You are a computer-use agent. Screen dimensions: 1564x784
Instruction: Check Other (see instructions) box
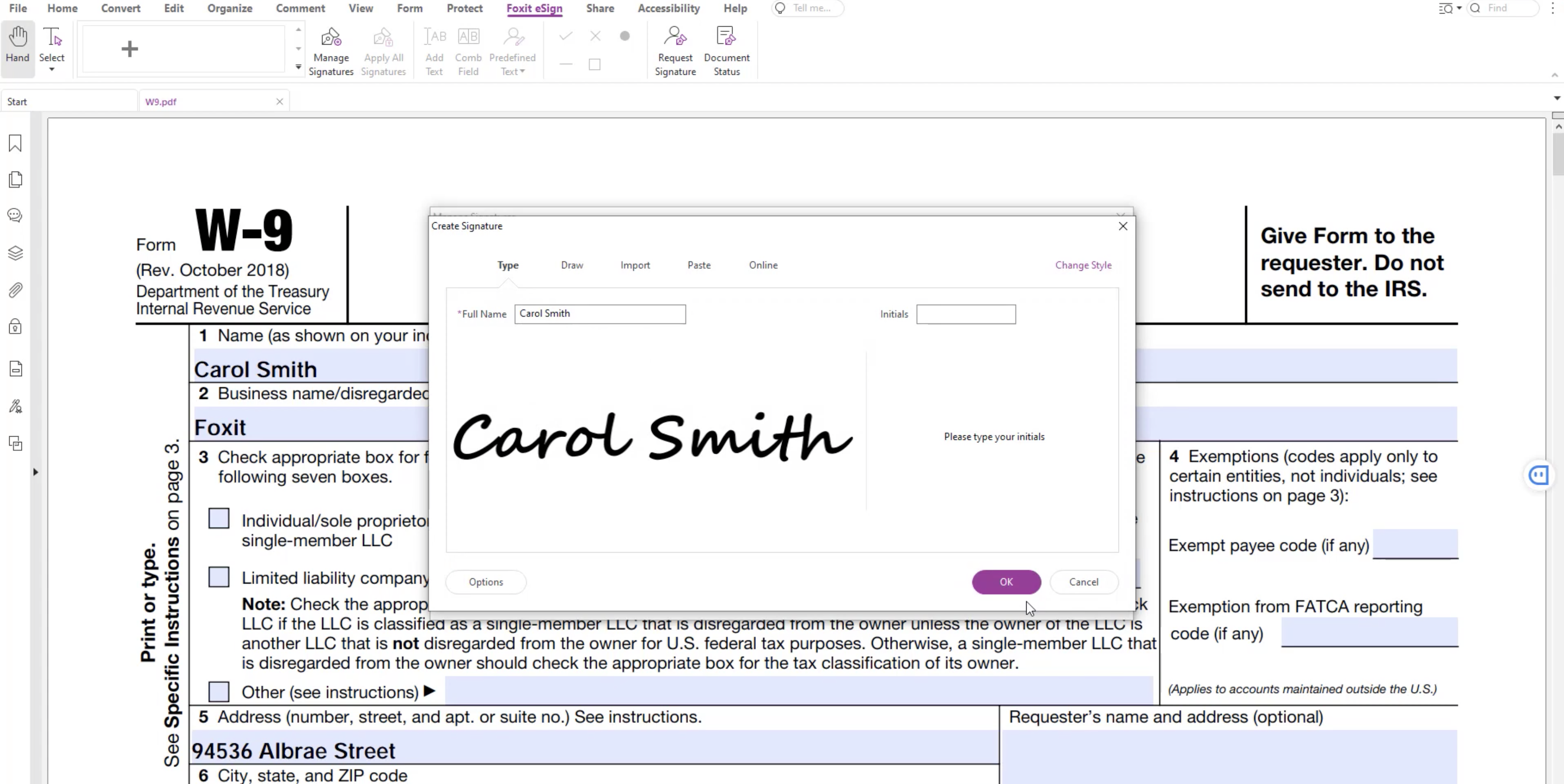[218, 691]
